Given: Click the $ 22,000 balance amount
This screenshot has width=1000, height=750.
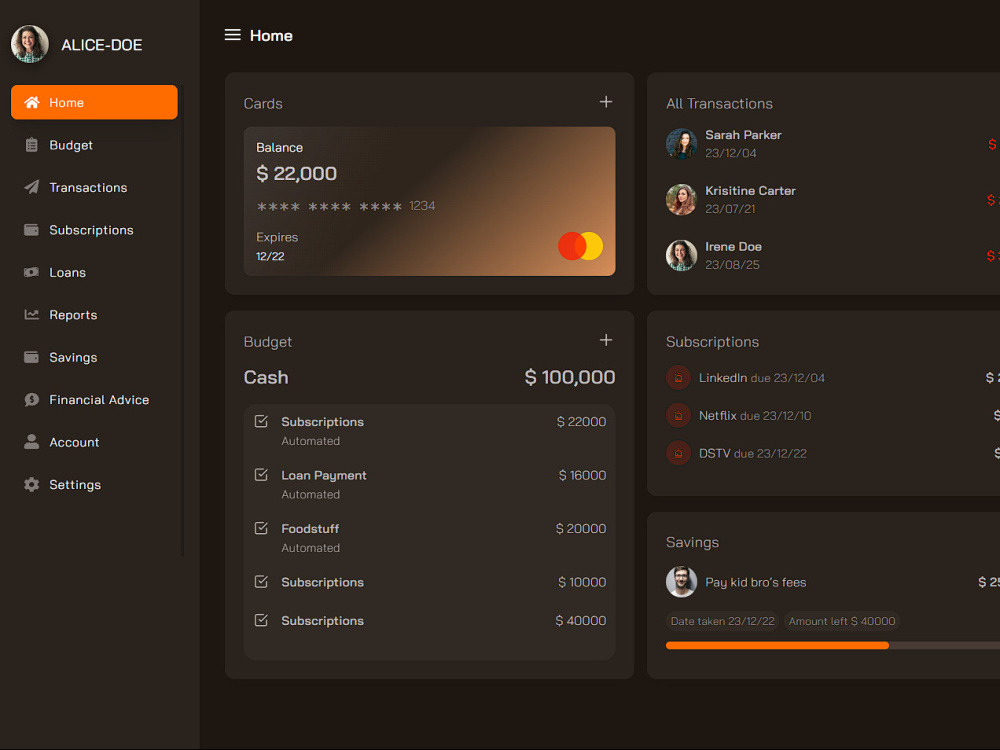Looking at the screenshot, I should coord(297,173).
